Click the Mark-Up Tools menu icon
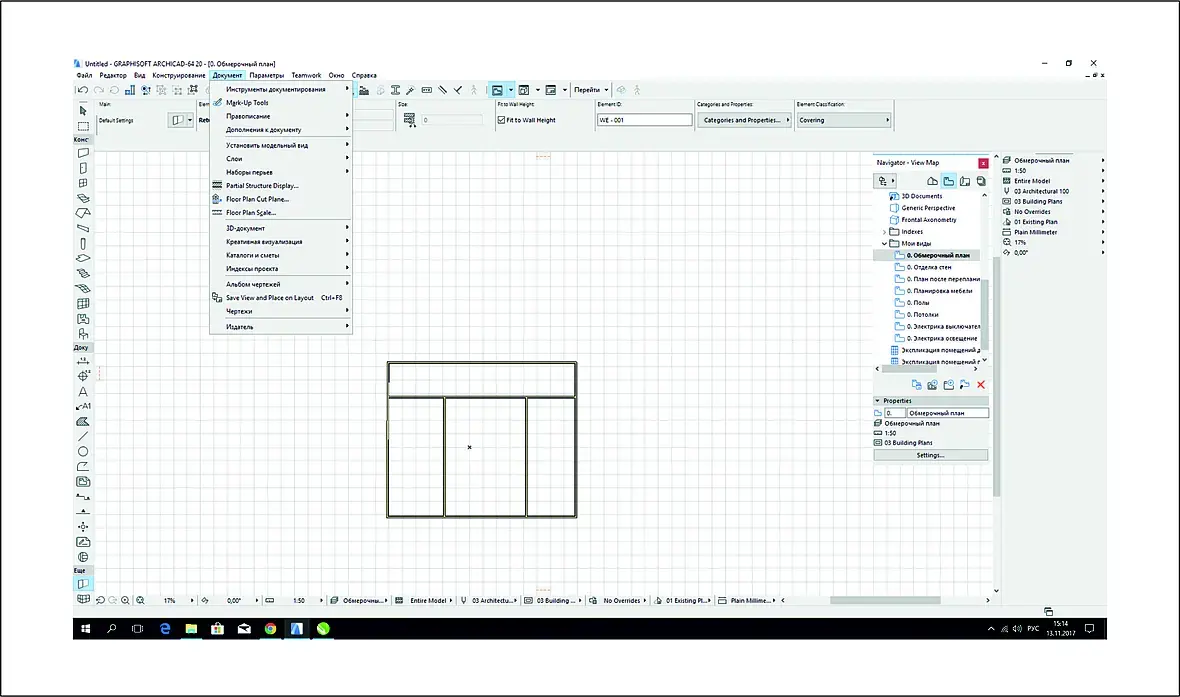This screenshot has height=697, width=1180. pyautogui.click(x=217, y=102)
